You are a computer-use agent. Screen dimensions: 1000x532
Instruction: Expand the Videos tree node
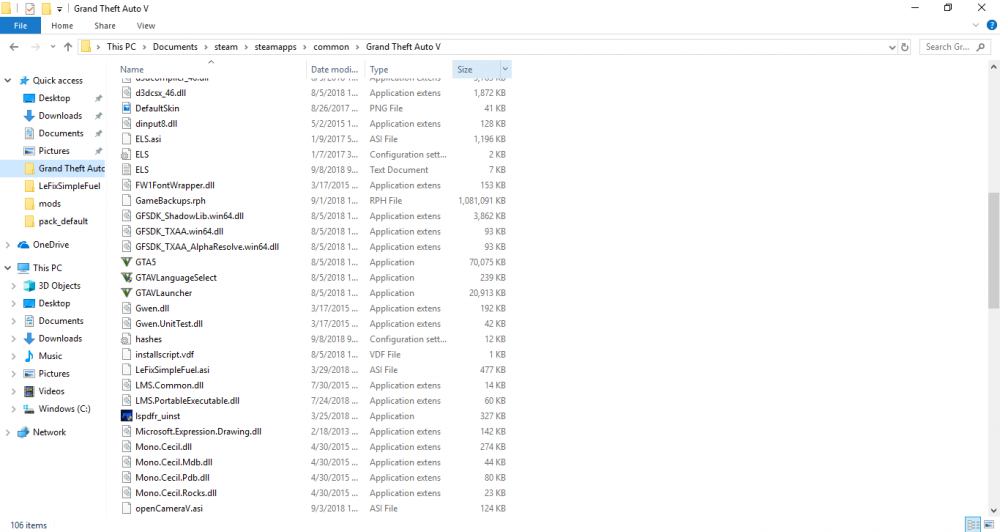13,391
